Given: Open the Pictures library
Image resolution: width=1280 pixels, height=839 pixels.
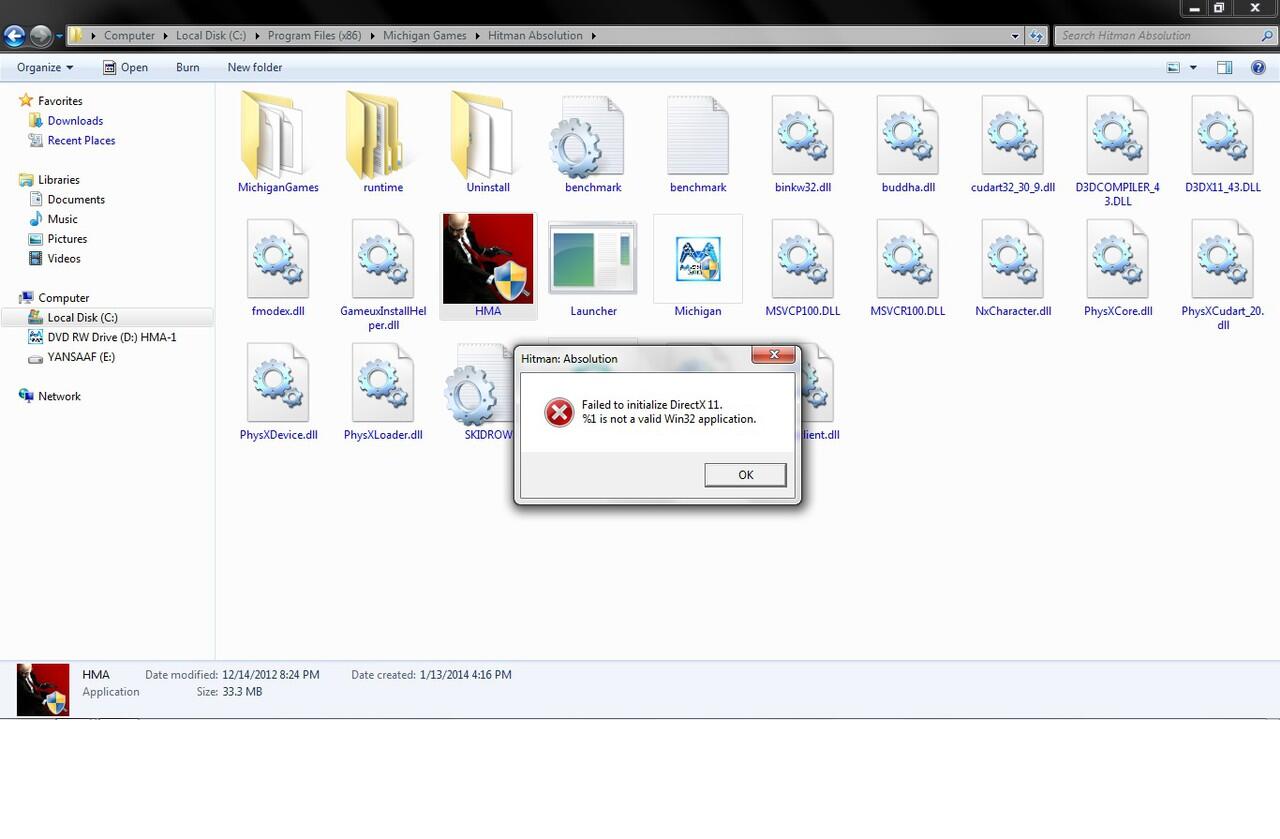Looking at the screenshot, I should tap(67, 239).
